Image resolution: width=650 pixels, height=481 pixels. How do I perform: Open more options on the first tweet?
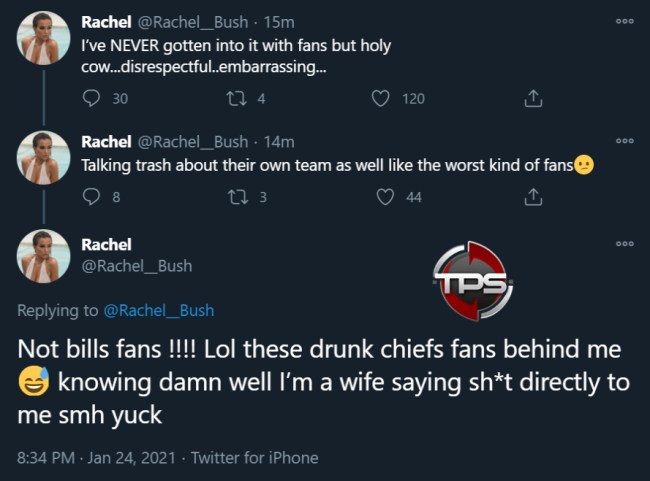click(x=625, y=20)
